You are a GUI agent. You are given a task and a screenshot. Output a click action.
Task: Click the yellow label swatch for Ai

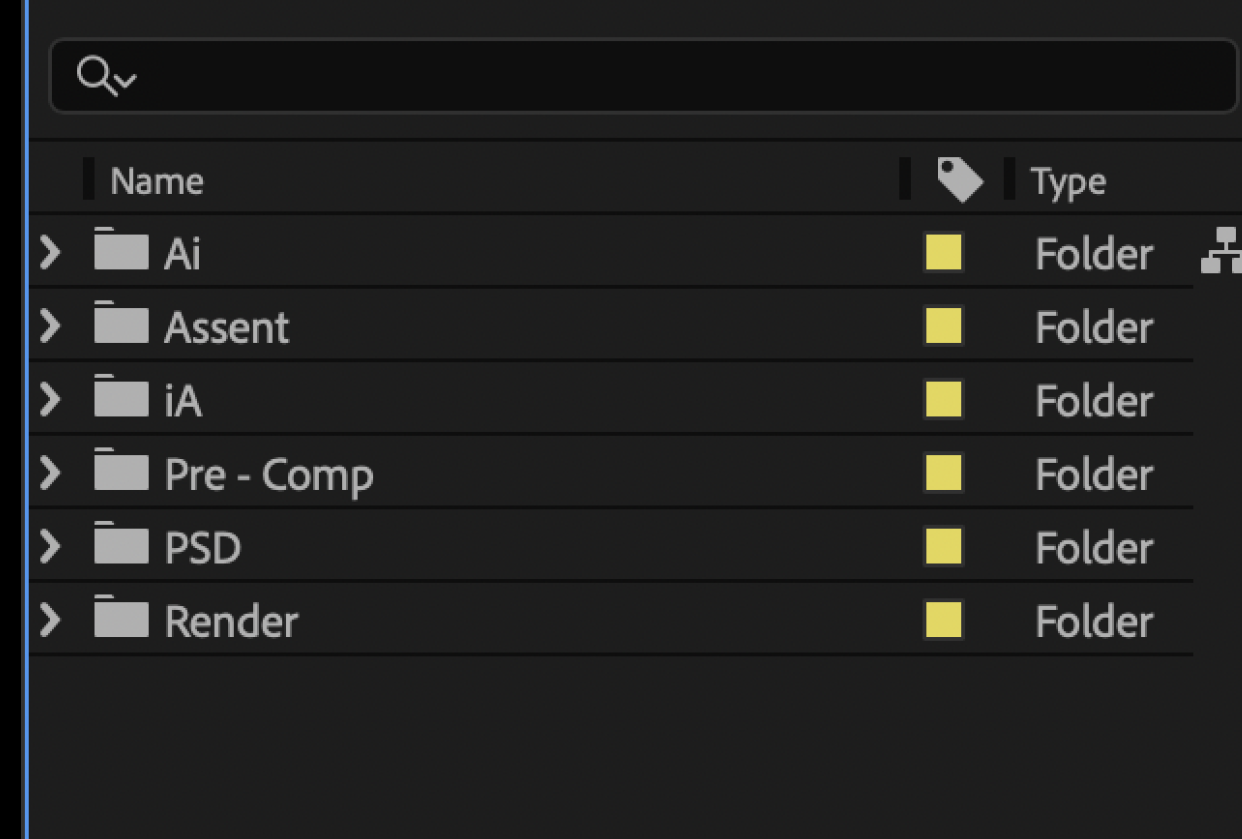[x=943, y=252]
